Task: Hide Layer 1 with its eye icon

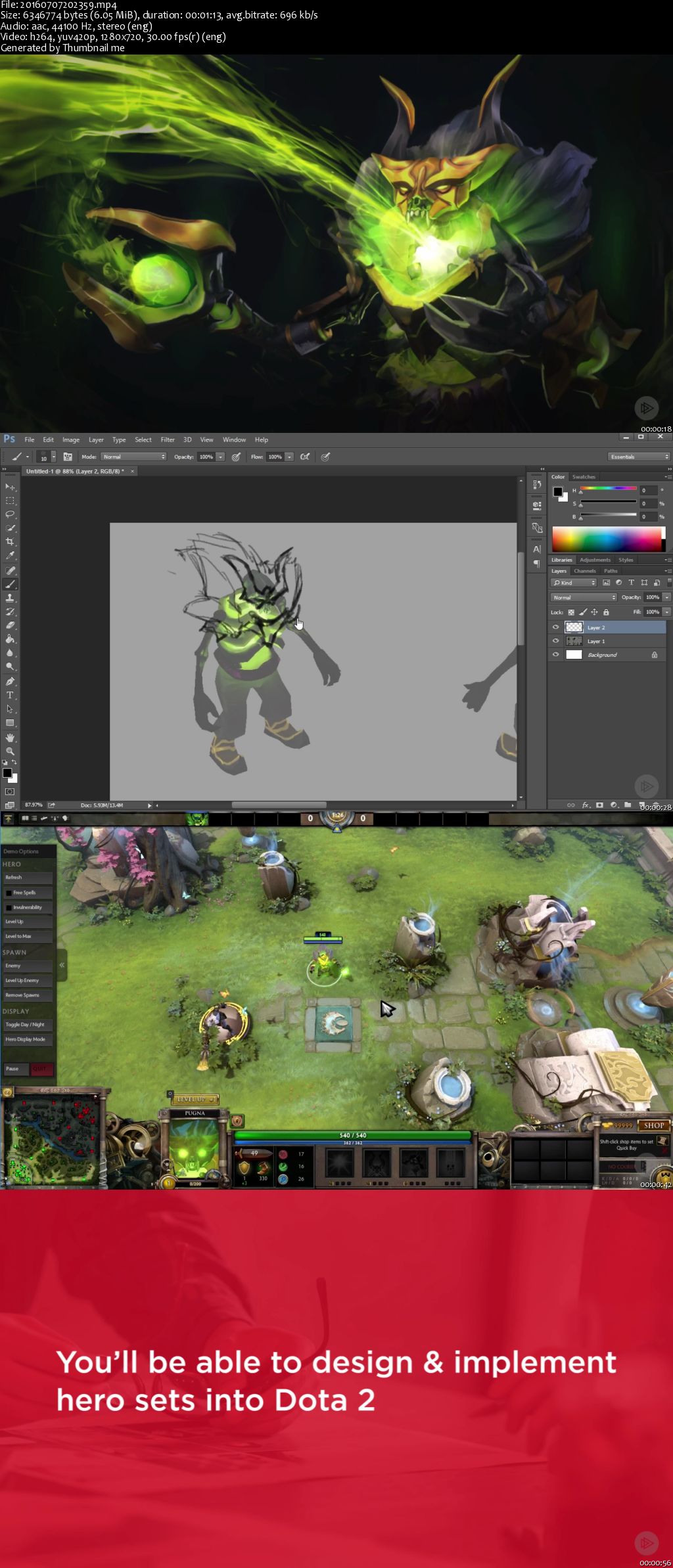Action: (x=556, y=641)
